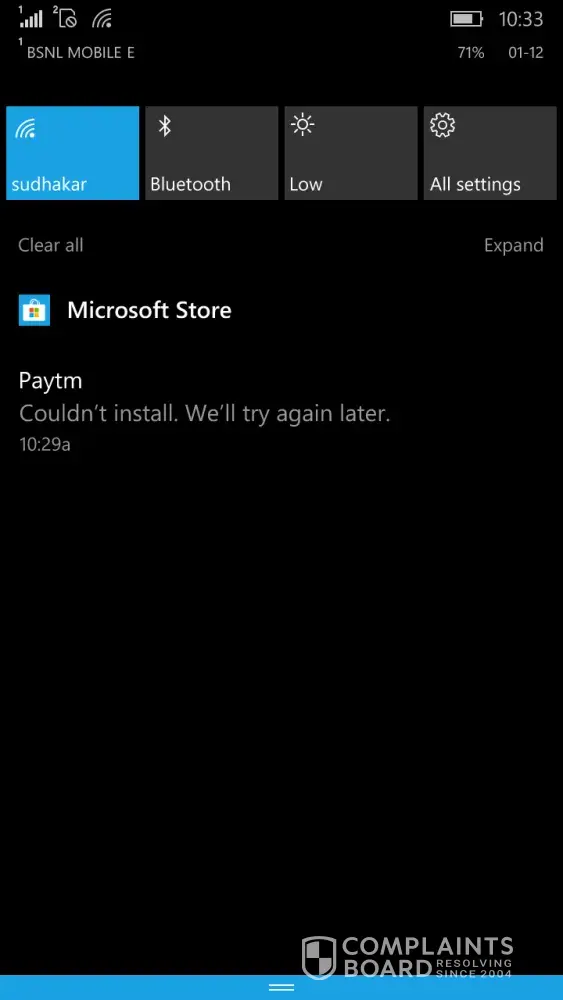Click the 71% battery percentage text
563x1000 pixels.
[x=471, y=53]
